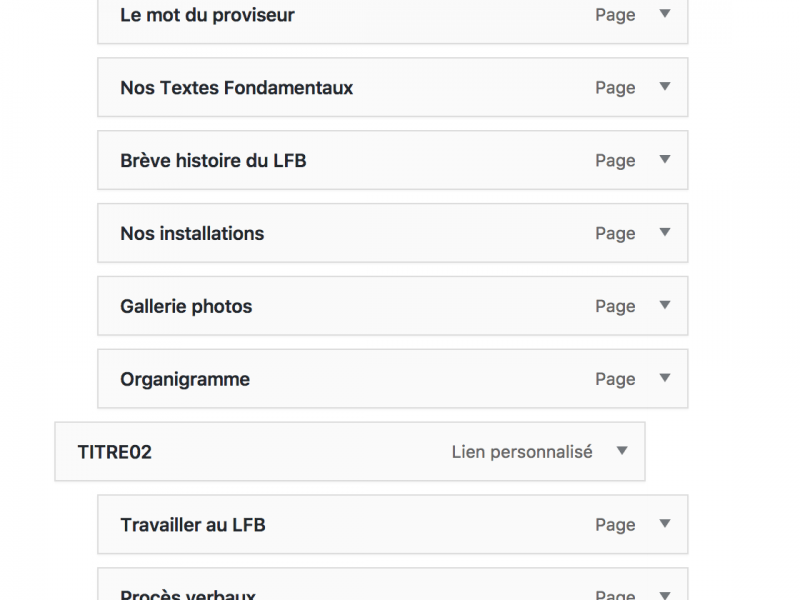Expand Nos Textes Fondamentaux settings arrow
The width and height of the screenshot is (800, 600).
665,87
